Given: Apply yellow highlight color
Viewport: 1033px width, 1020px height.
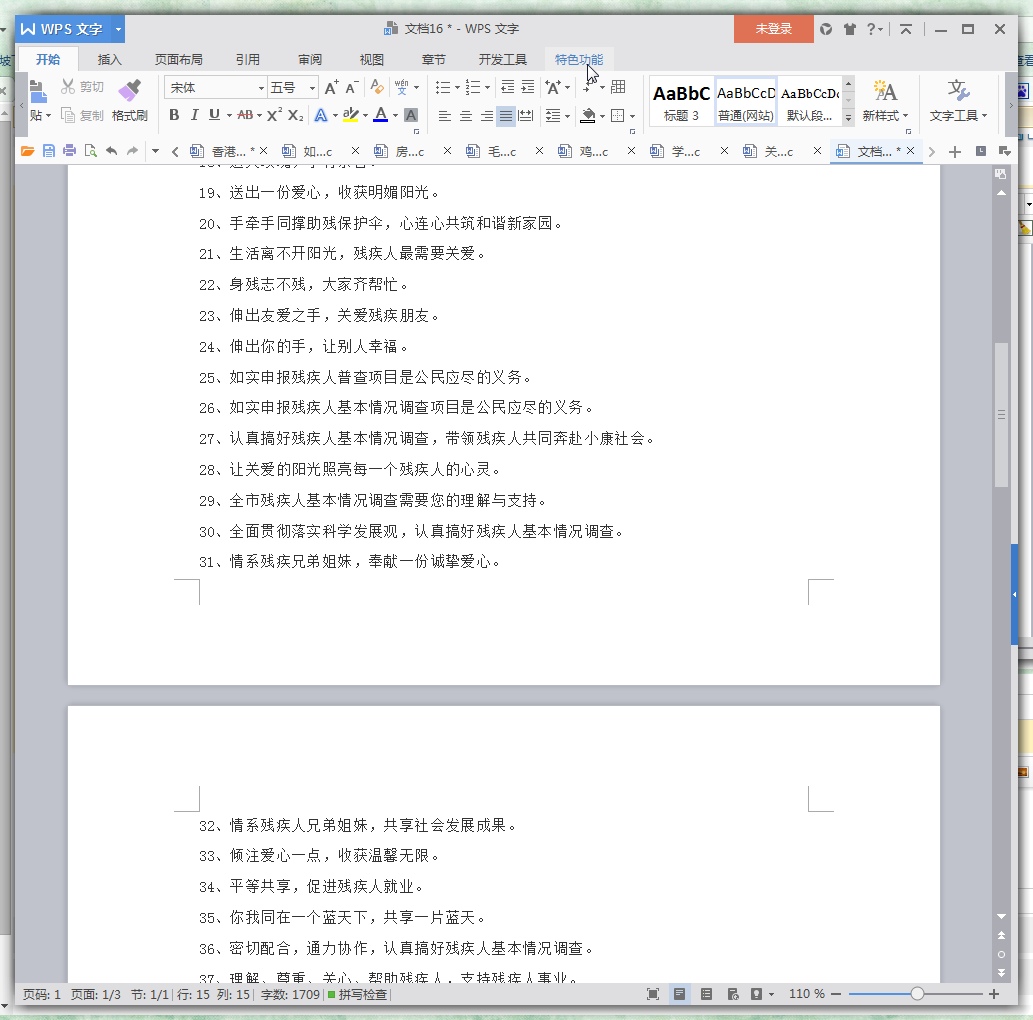Looking at the screenshot, I should (x=350, y=115).
